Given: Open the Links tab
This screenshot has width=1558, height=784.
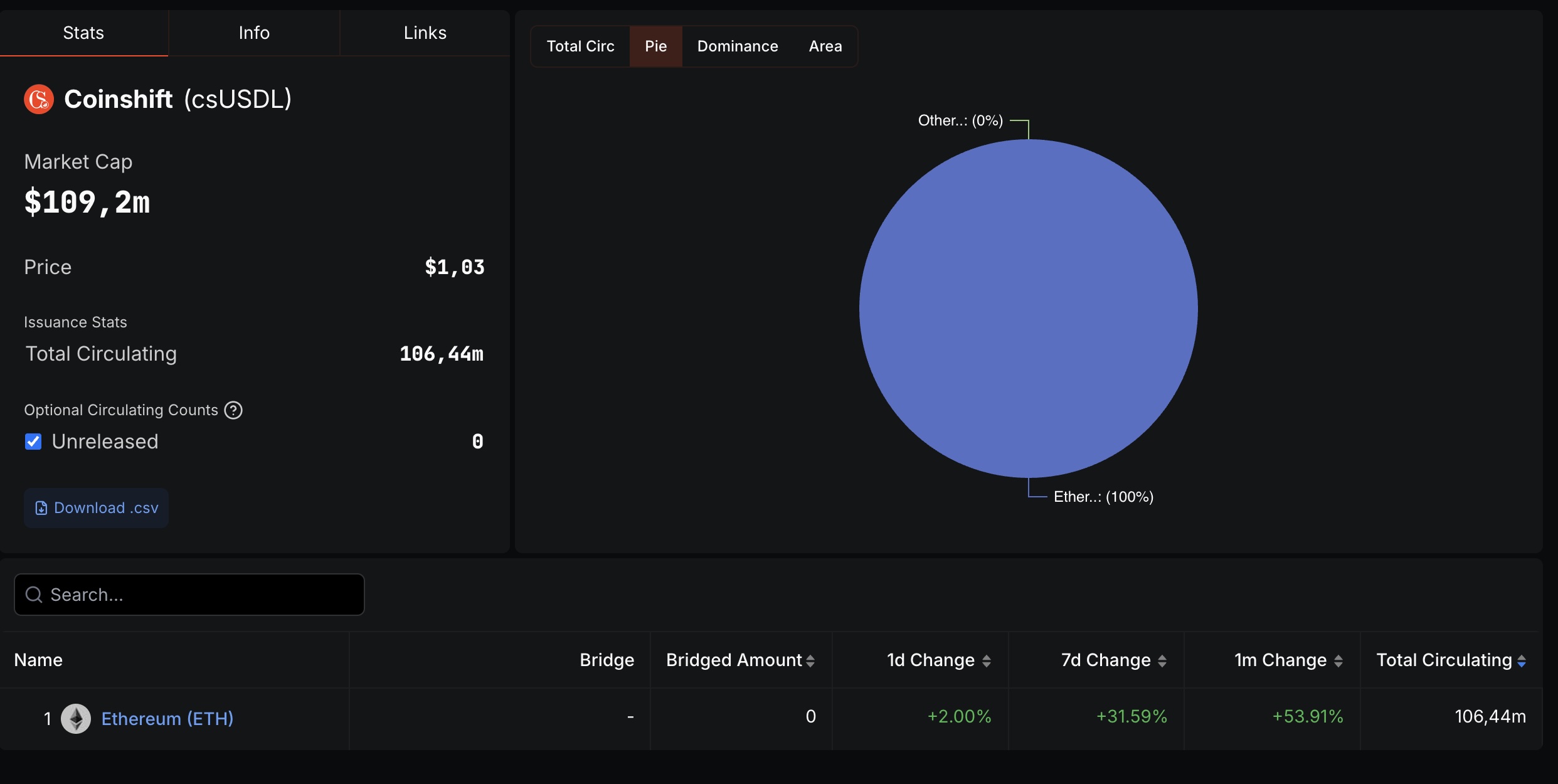Looking at the screenshot, I should tap(425, 33).
